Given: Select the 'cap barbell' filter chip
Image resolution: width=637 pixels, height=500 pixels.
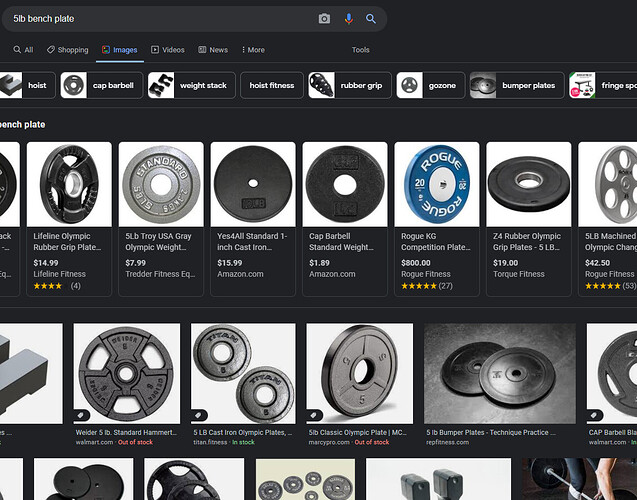Looking at the screenshot, I should pos(102,85).
